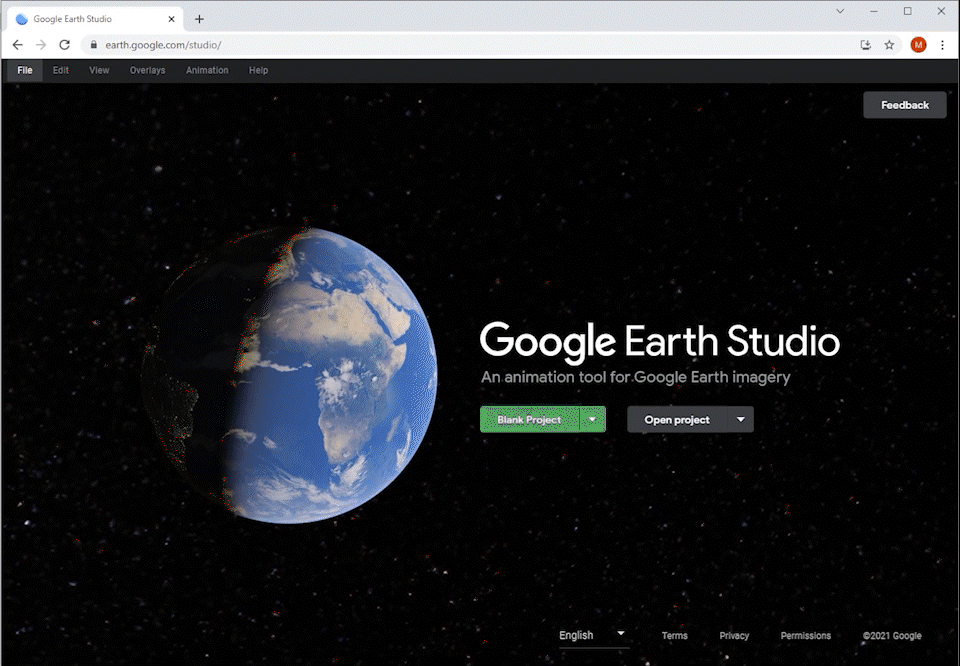Bookmark this page with the star
960x666 pixels.
(889, 45)
